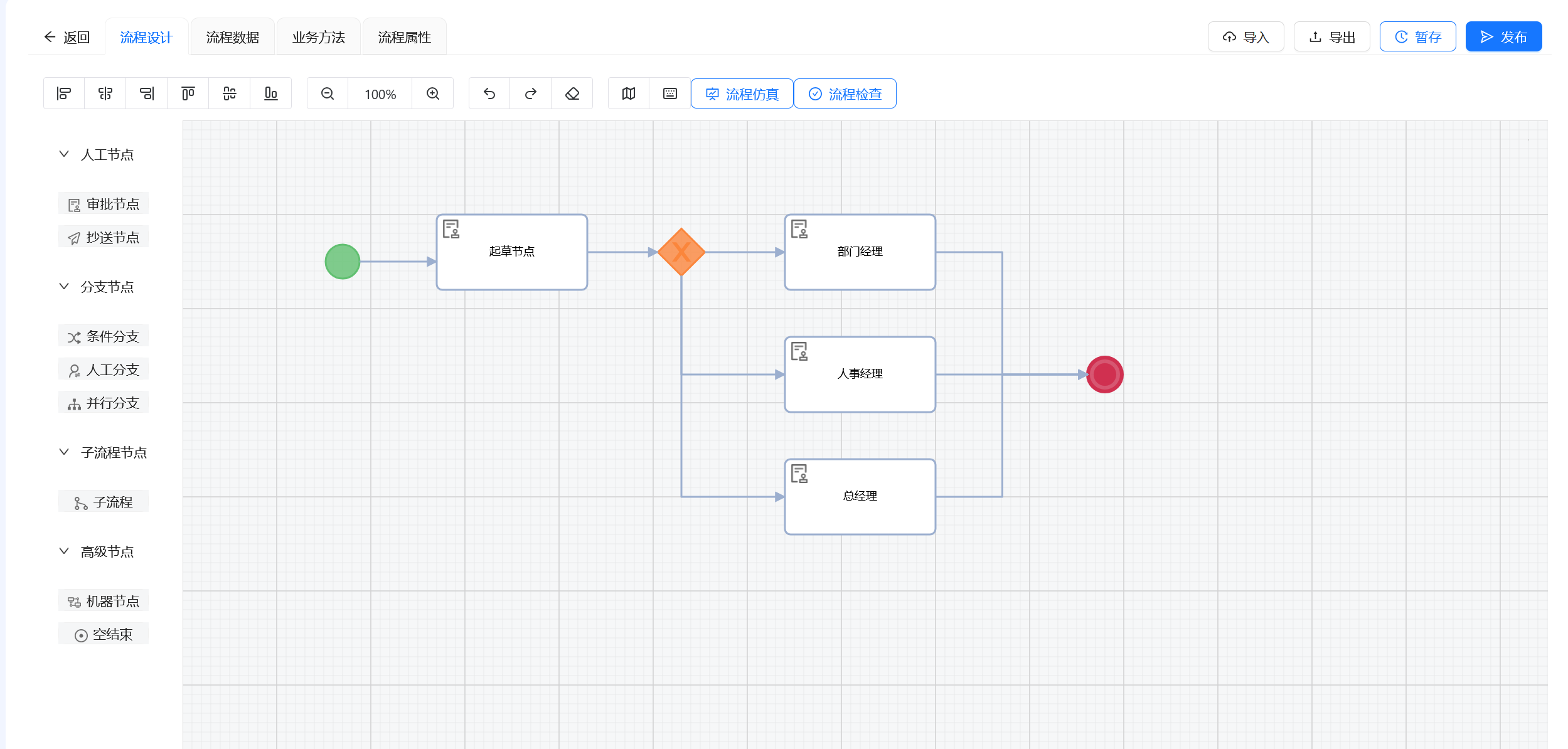Select the orange exclusive gateway diamond
This screenshot has width=1568, height=749.
coord(681,252)
